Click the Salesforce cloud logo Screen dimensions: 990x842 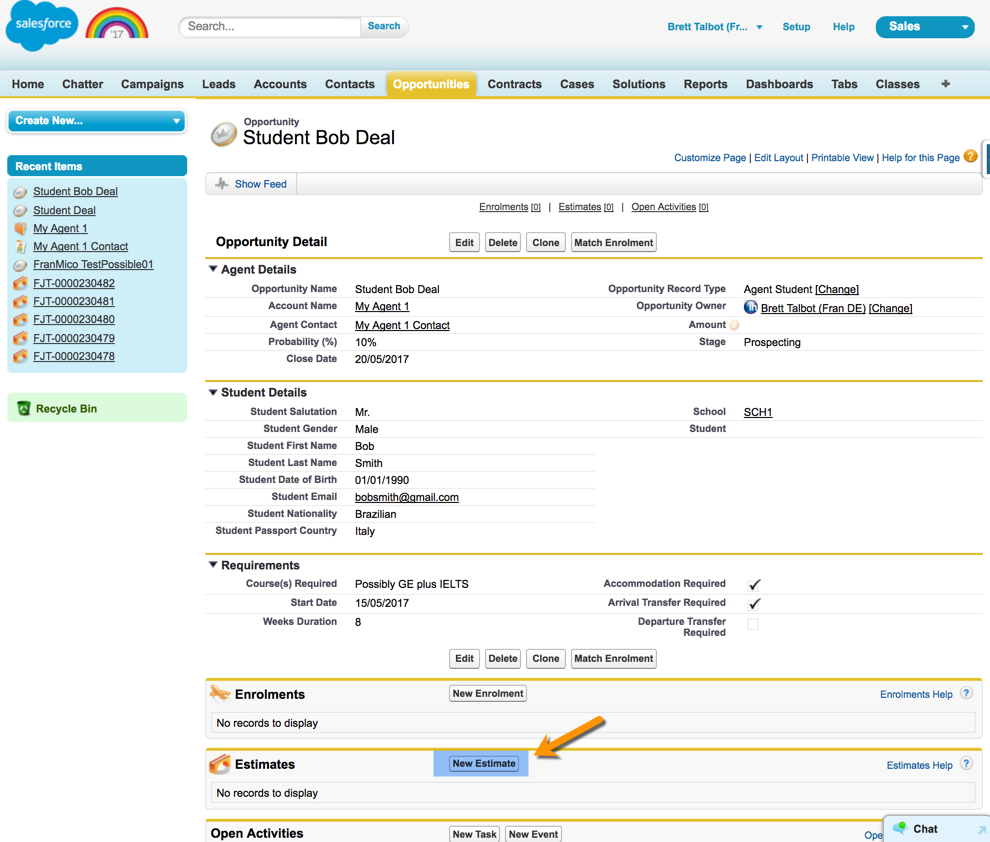[41, 26]
